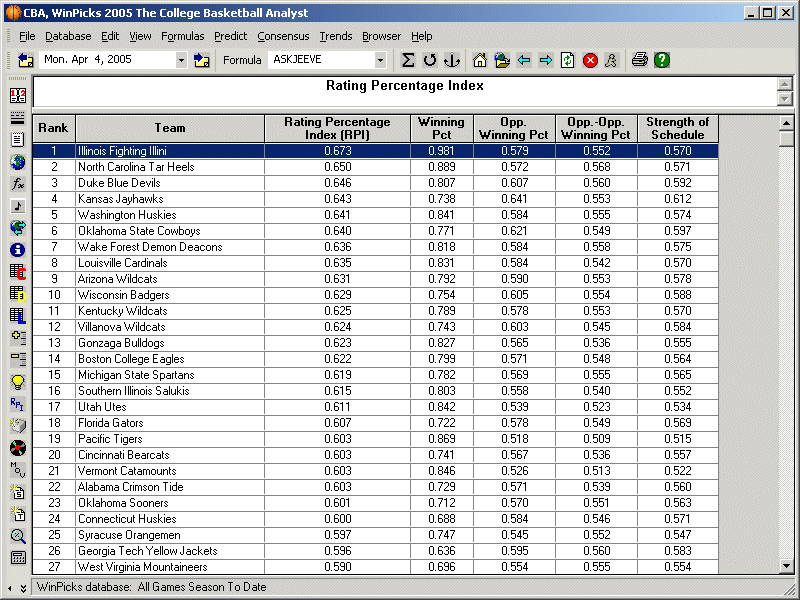
Task: Open the MOV sidebar icon
Action: click(18, 469)
